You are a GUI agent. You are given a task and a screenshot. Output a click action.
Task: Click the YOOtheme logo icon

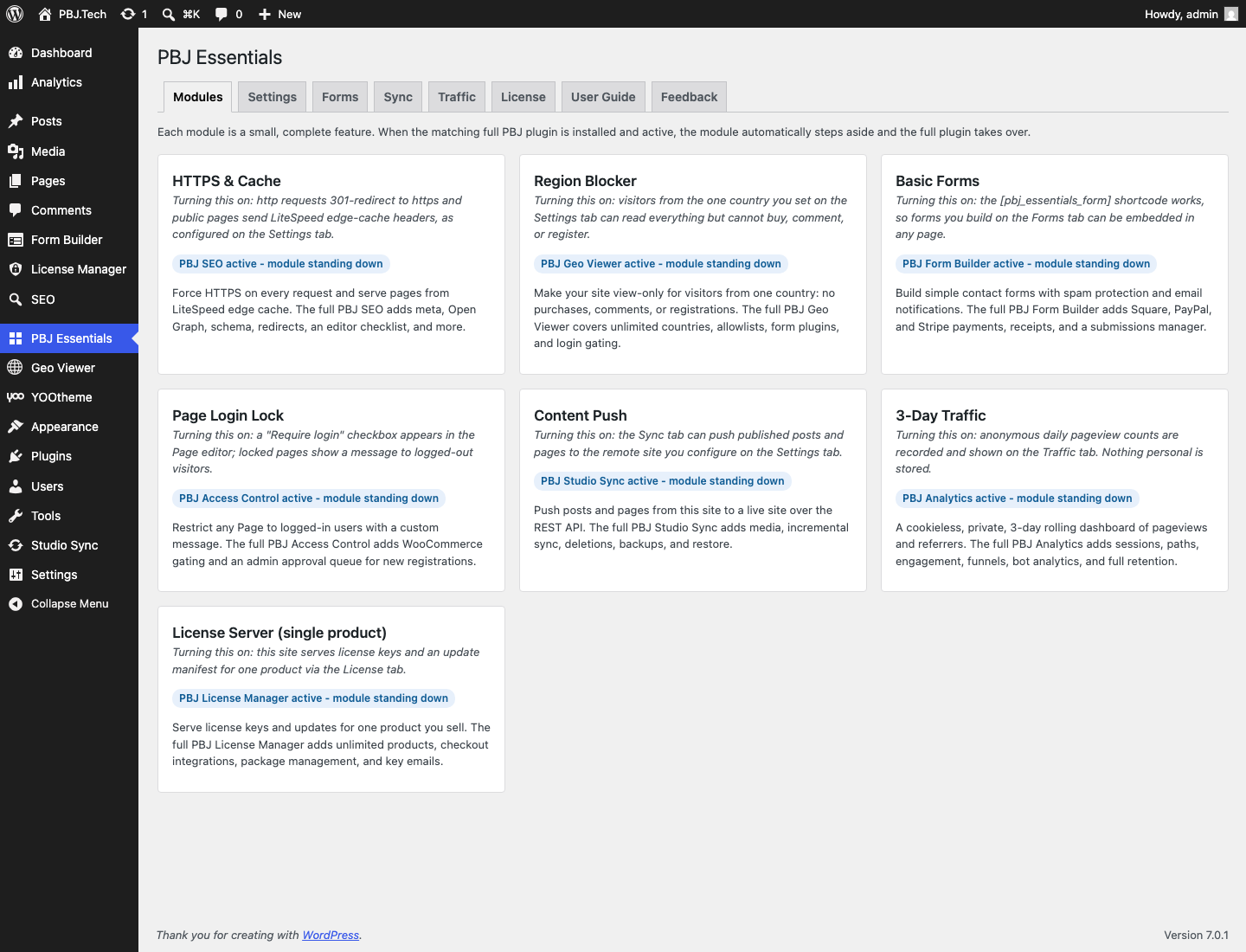(16, 397)
